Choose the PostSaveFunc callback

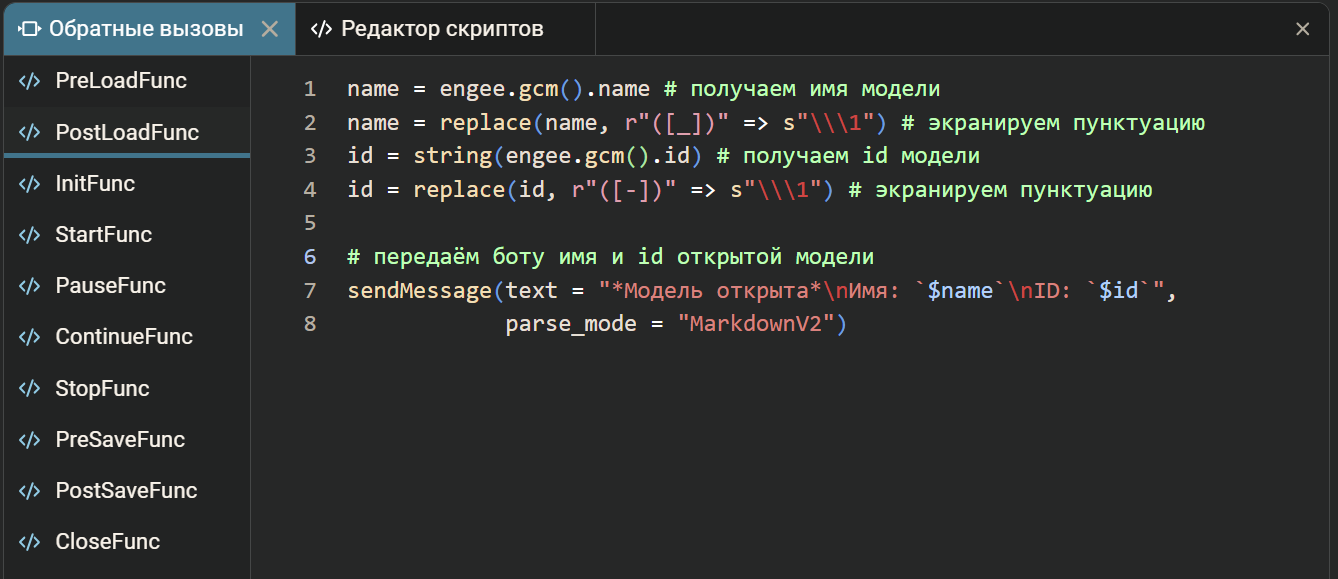point(126,491)
